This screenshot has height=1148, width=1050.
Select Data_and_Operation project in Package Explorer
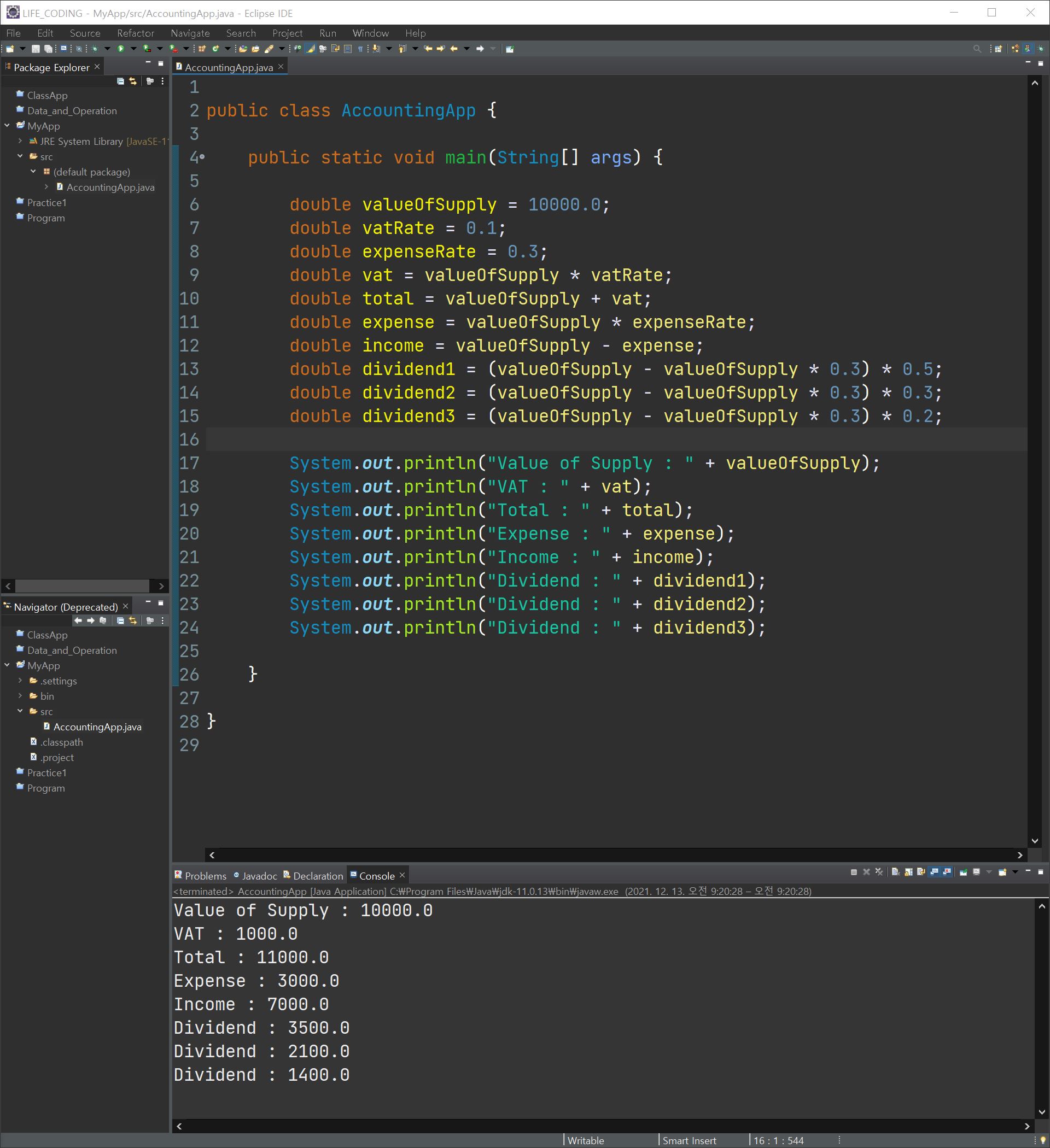pyautogui.click(x=72, y=110)
